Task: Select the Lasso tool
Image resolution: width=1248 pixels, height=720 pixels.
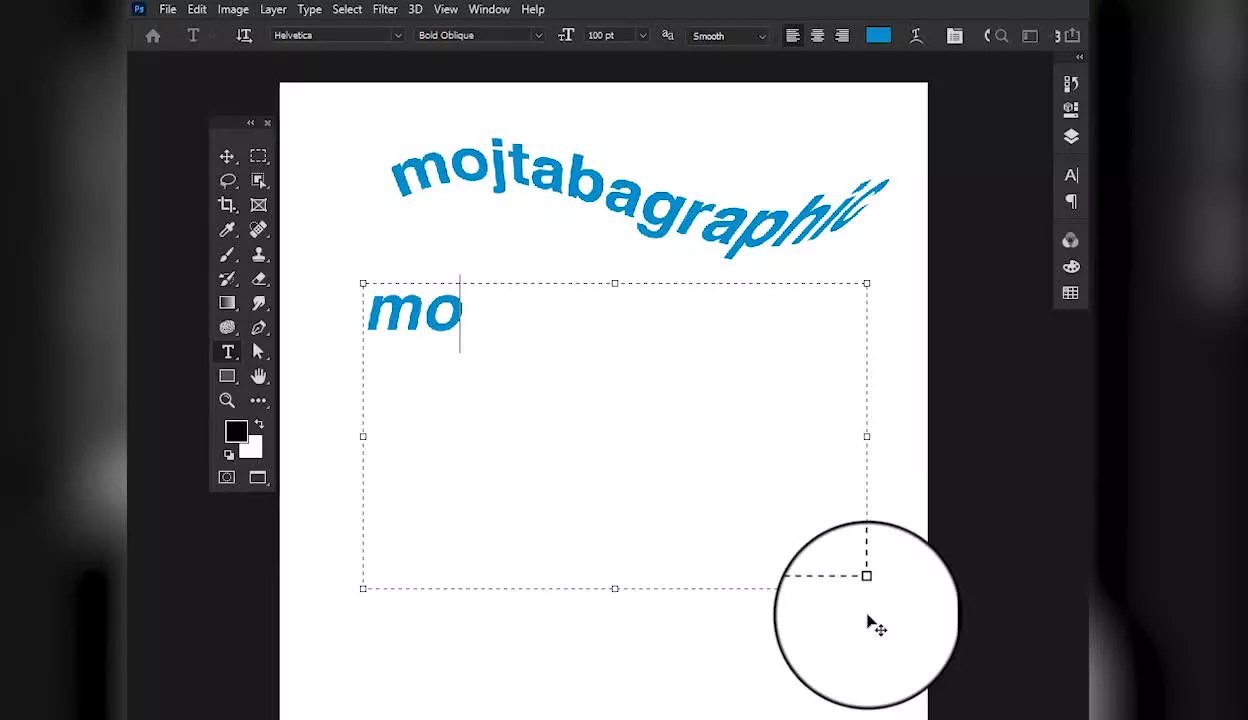Action: 227,181
